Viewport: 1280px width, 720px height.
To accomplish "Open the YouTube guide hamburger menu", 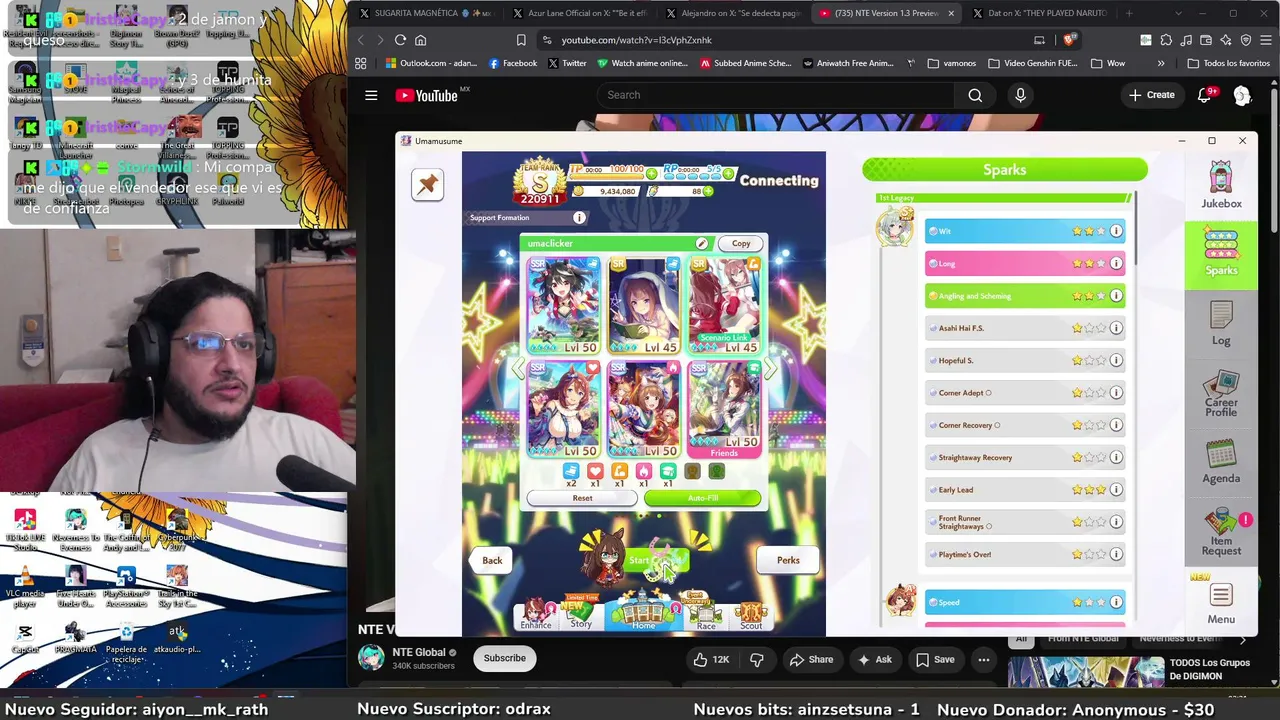I will coord(371,95).
